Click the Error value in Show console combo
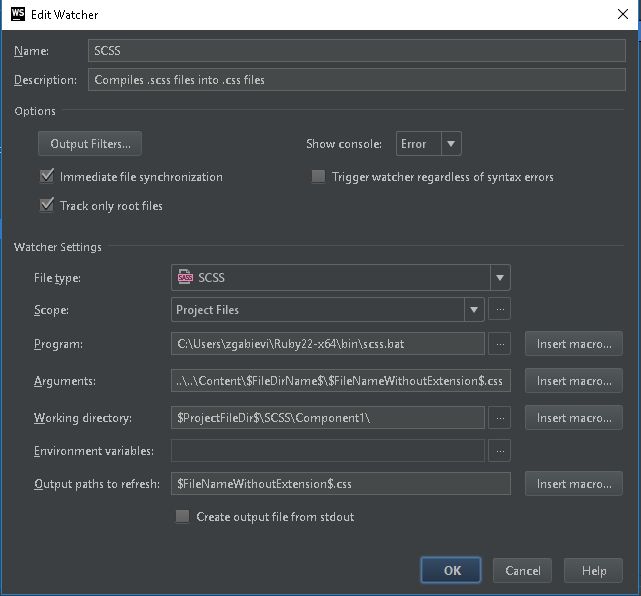Viewport: 641px width, 596px height. (x=414, y=143)
